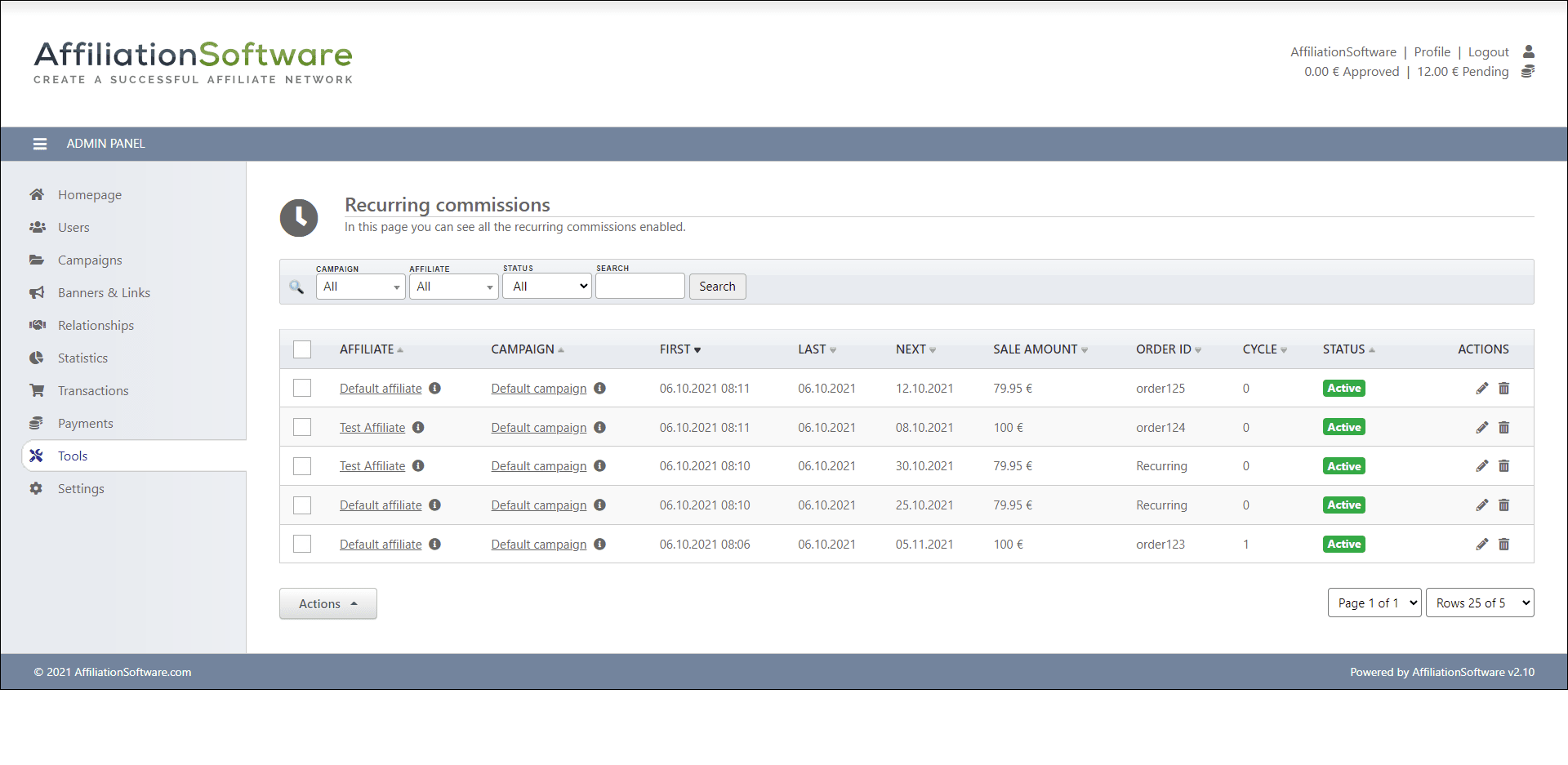Delete the order124 commission using trash icon
The height and width of the screenshot is (765, 1568).
tap(1503, 428)
